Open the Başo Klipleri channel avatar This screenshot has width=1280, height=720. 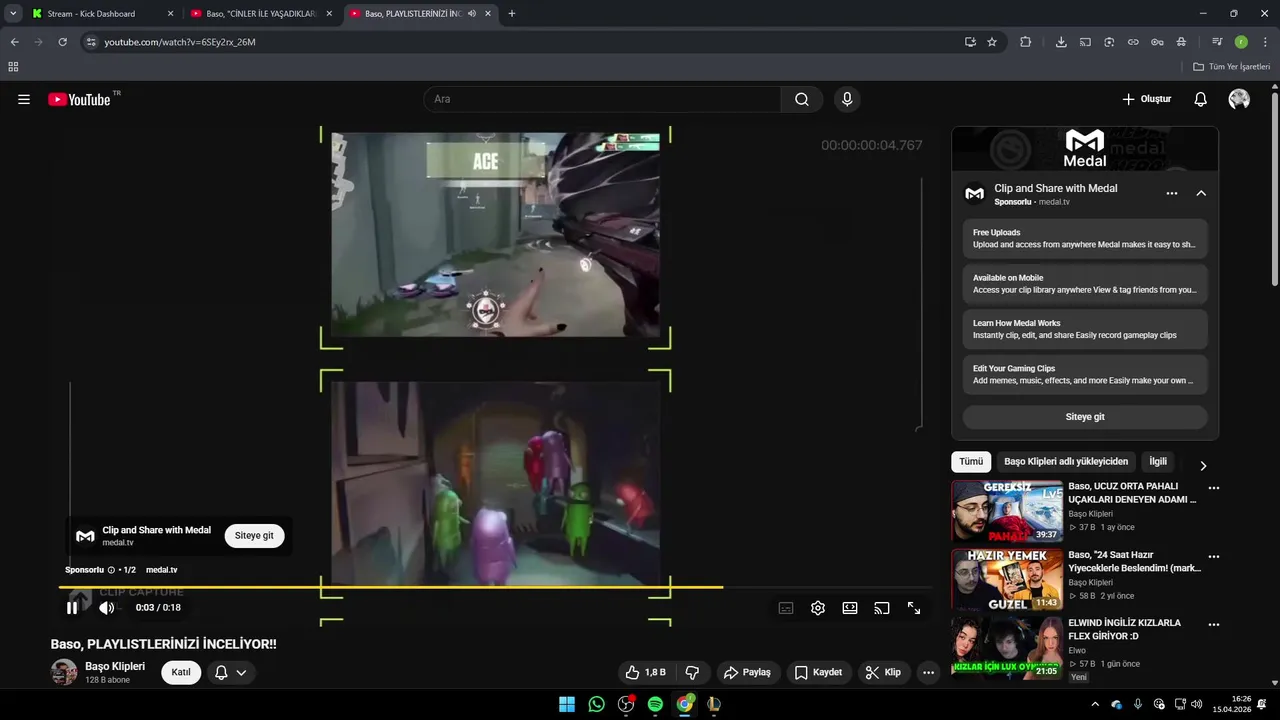click(64, 672)
